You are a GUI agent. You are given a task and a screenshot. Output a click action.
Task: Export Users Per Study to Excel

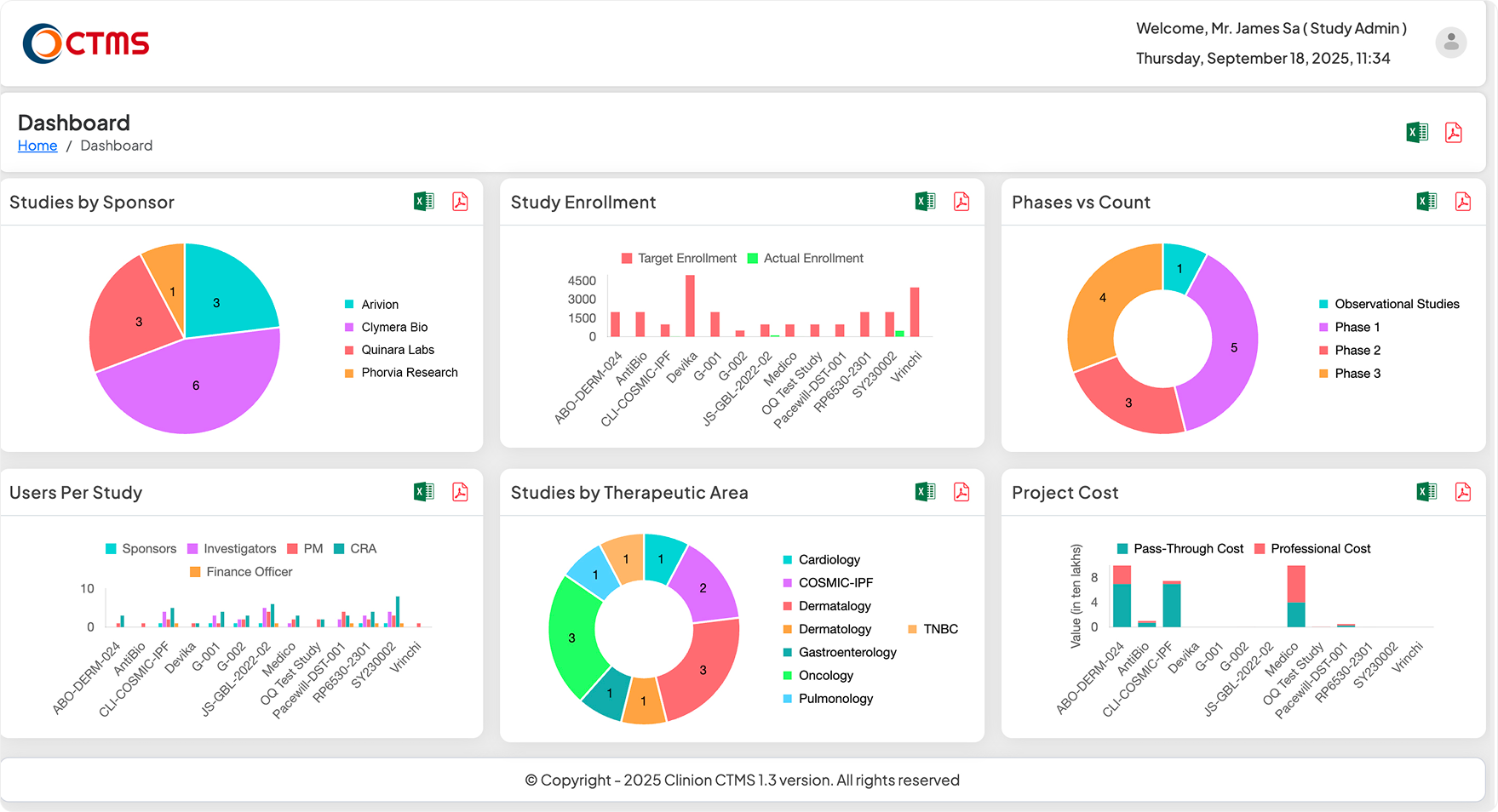pos(424,492)
